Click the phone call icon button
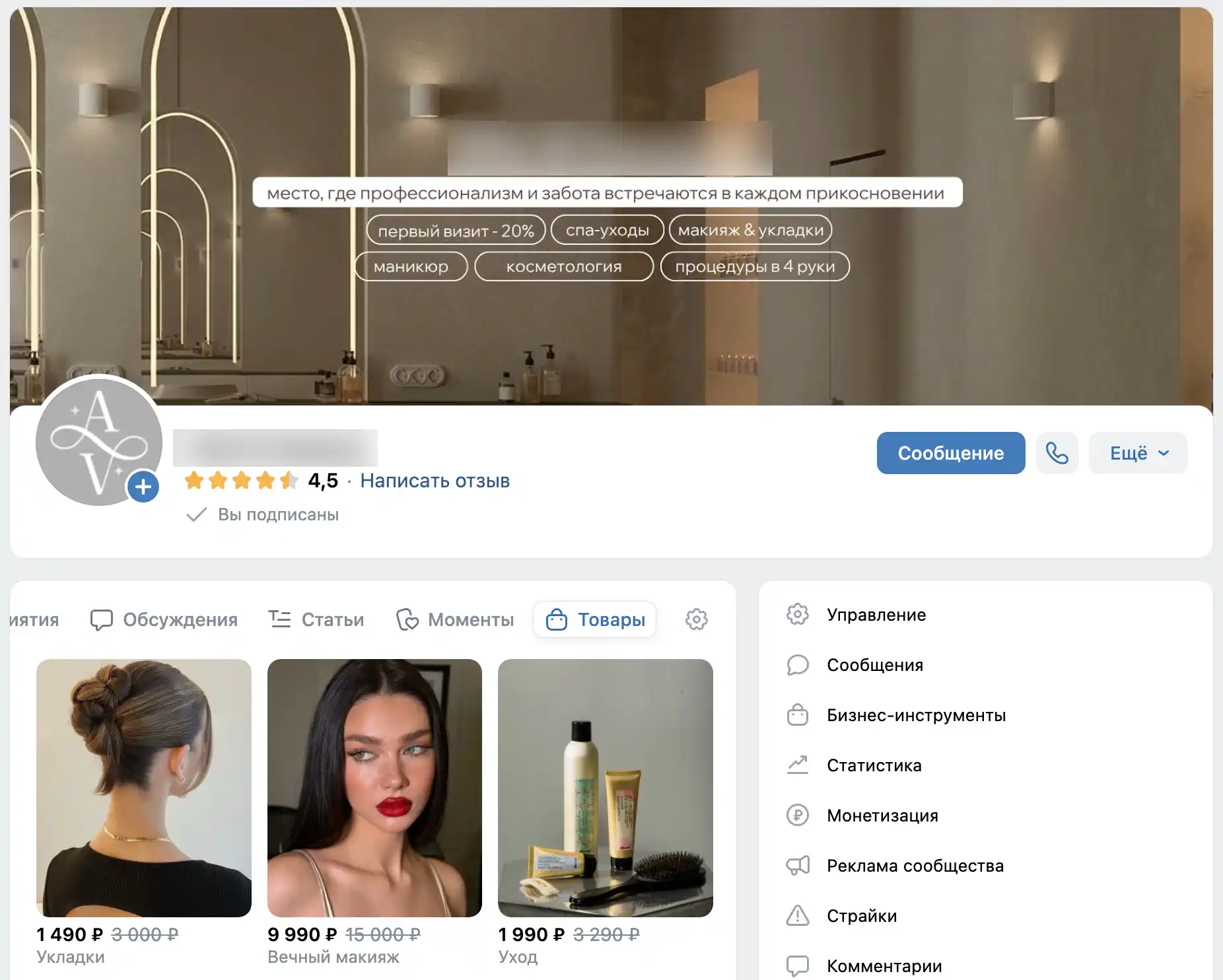The width and height of the screenshot is (1223, 980). 1057,453
